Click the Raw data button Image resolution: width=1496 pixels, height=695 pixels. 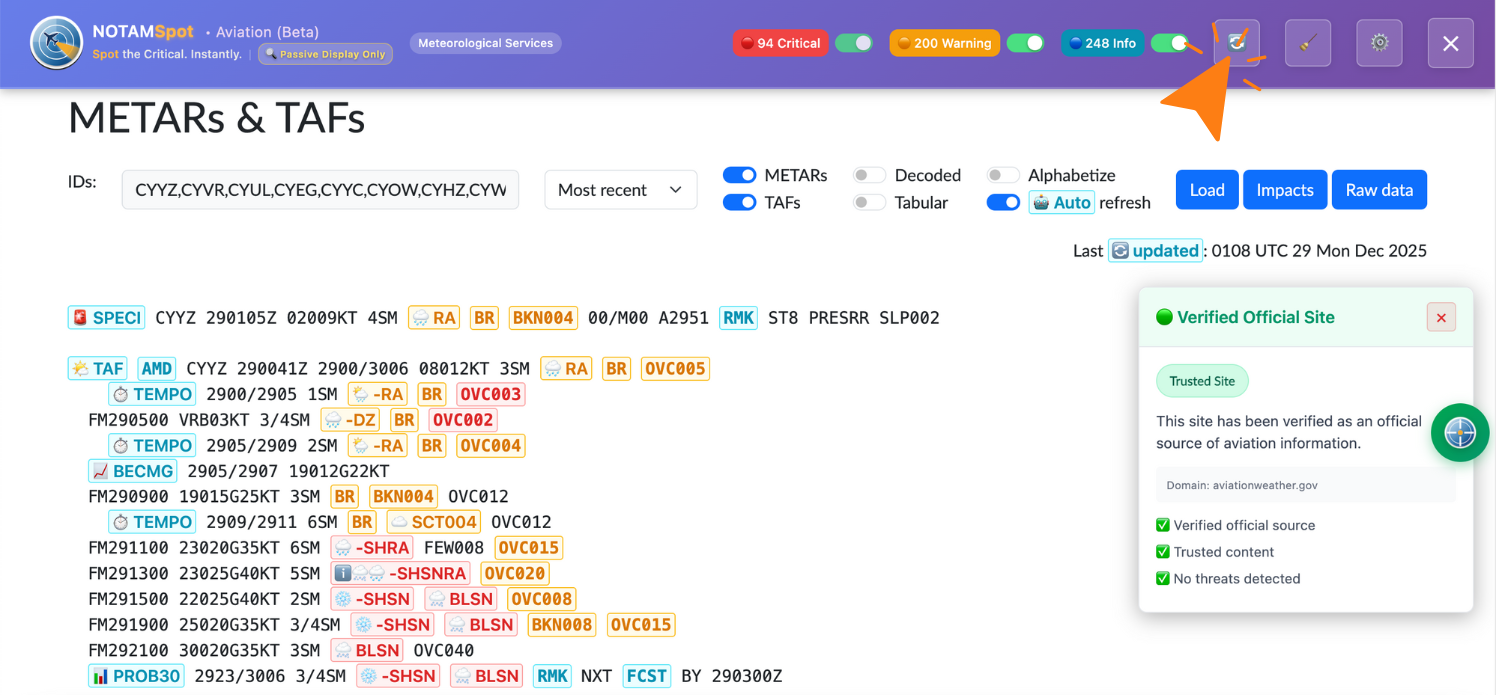[x=1379, y=189]
